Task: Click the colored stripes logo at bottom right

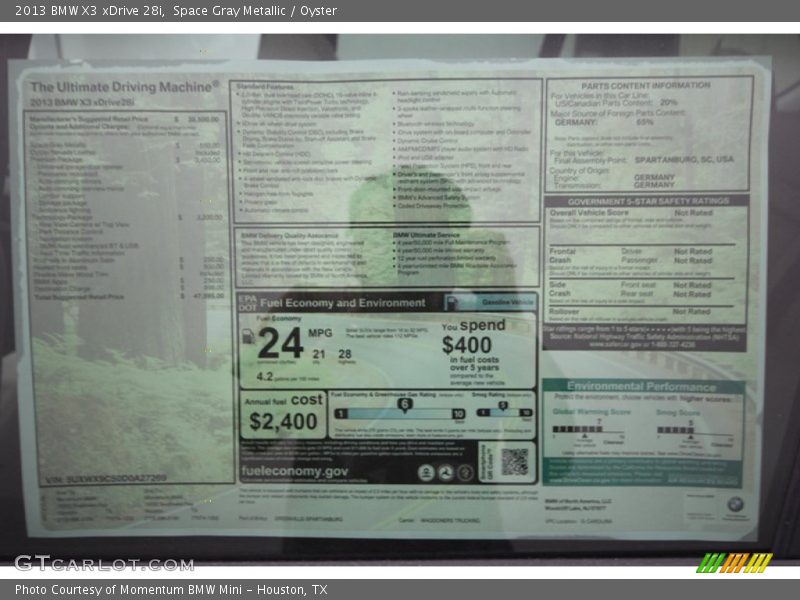Action: [x=734, y=562]
